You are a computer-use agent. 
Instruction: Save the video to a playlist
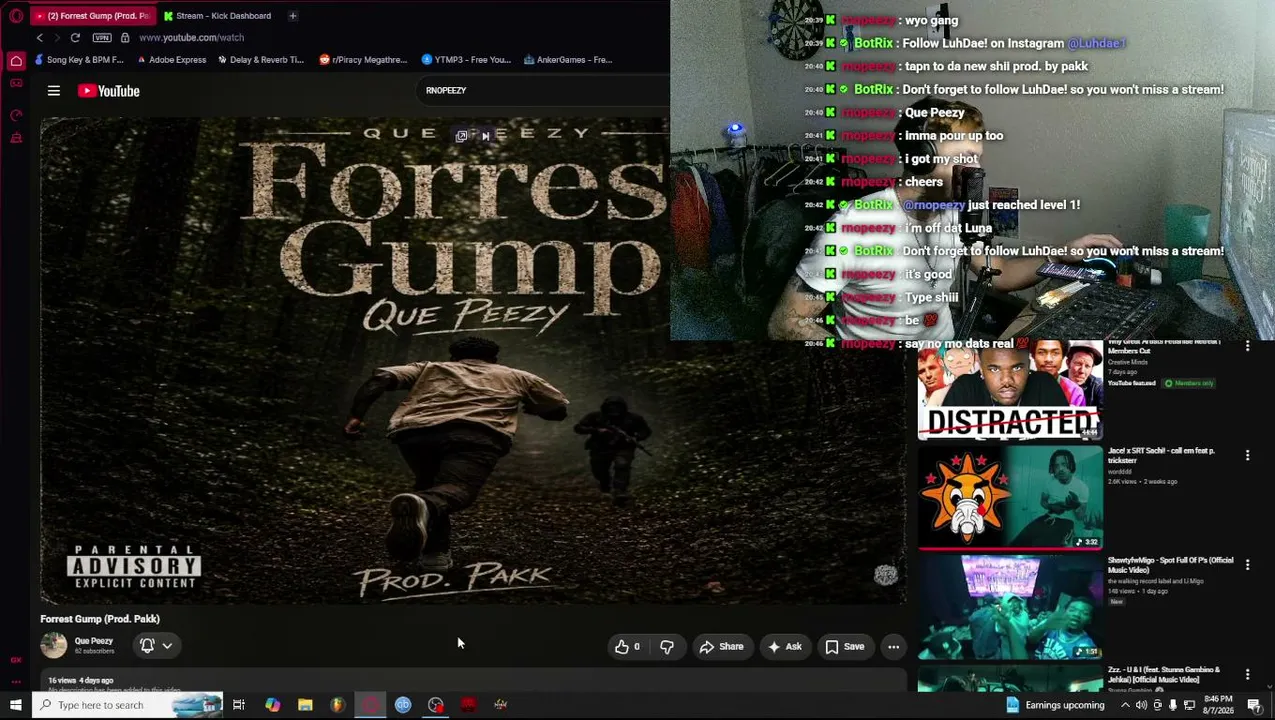[845, 647]
